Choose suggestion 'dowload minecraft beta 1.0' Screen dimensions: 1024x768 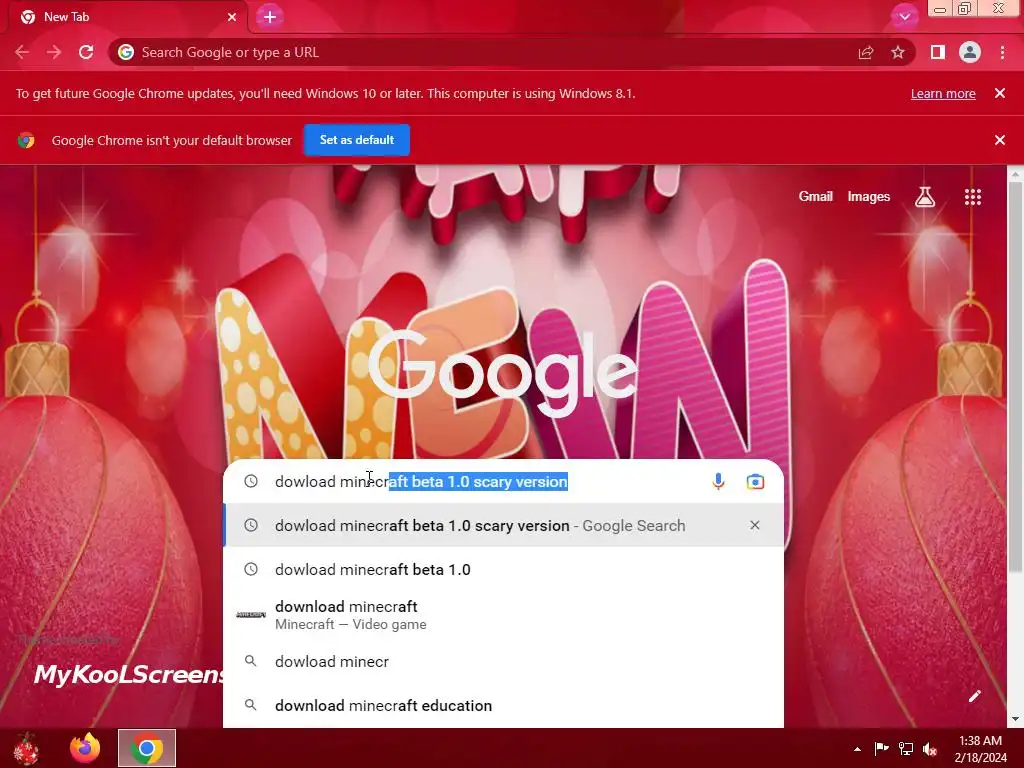(503, 569)
